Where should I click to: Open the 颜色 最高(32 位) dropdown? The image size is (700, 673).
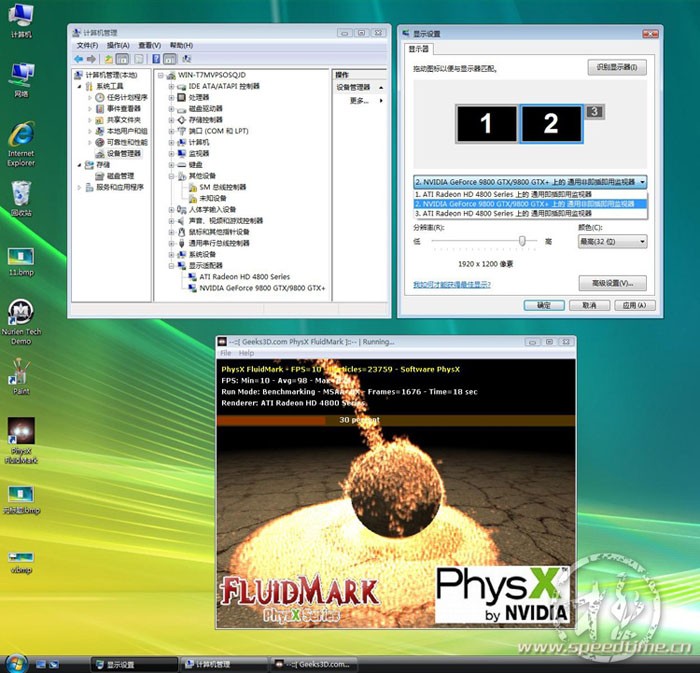pyautogui.click(x=612, y=241)
